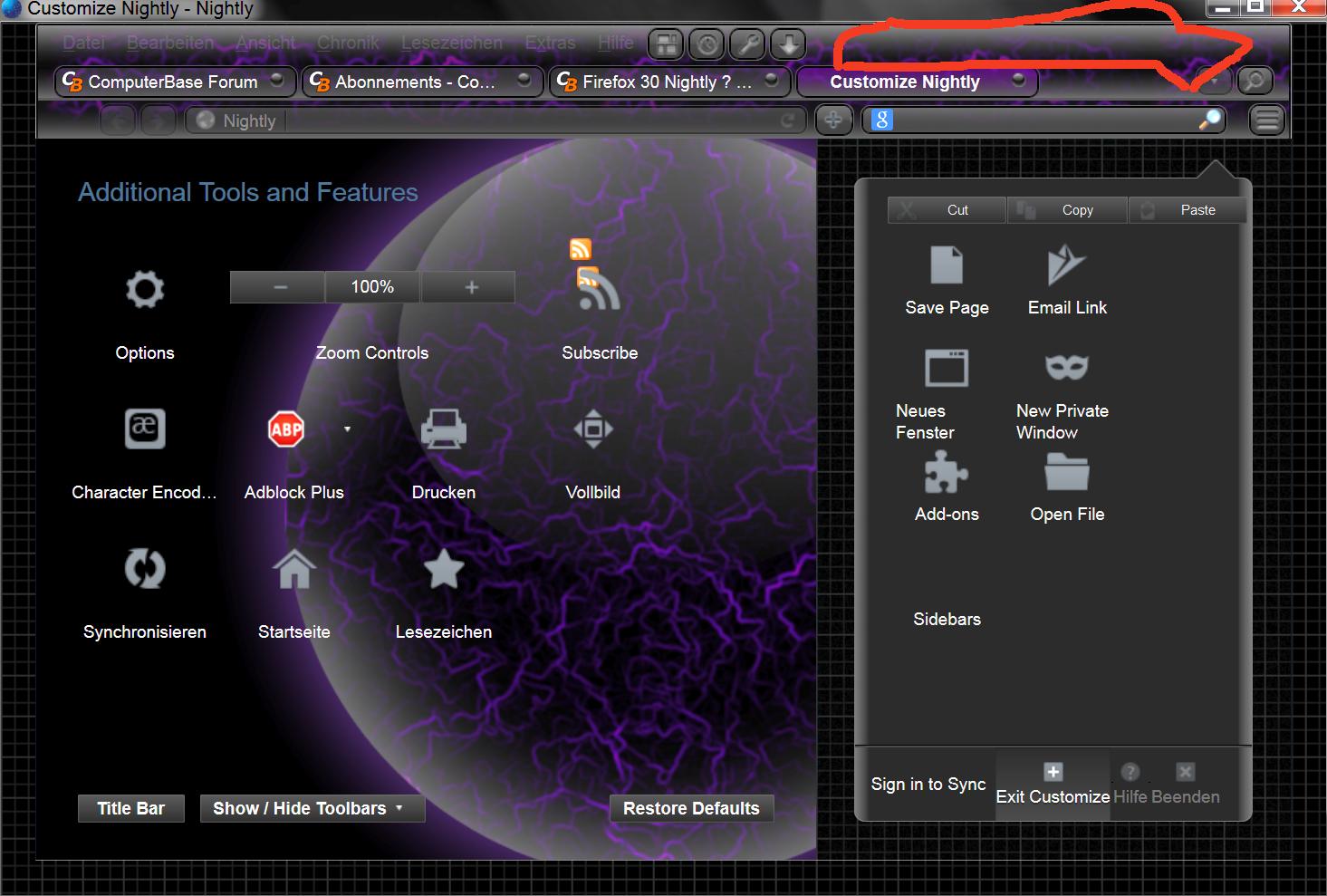
Task: Open the list all tabs dropdown
Action: pos(1214,82)
